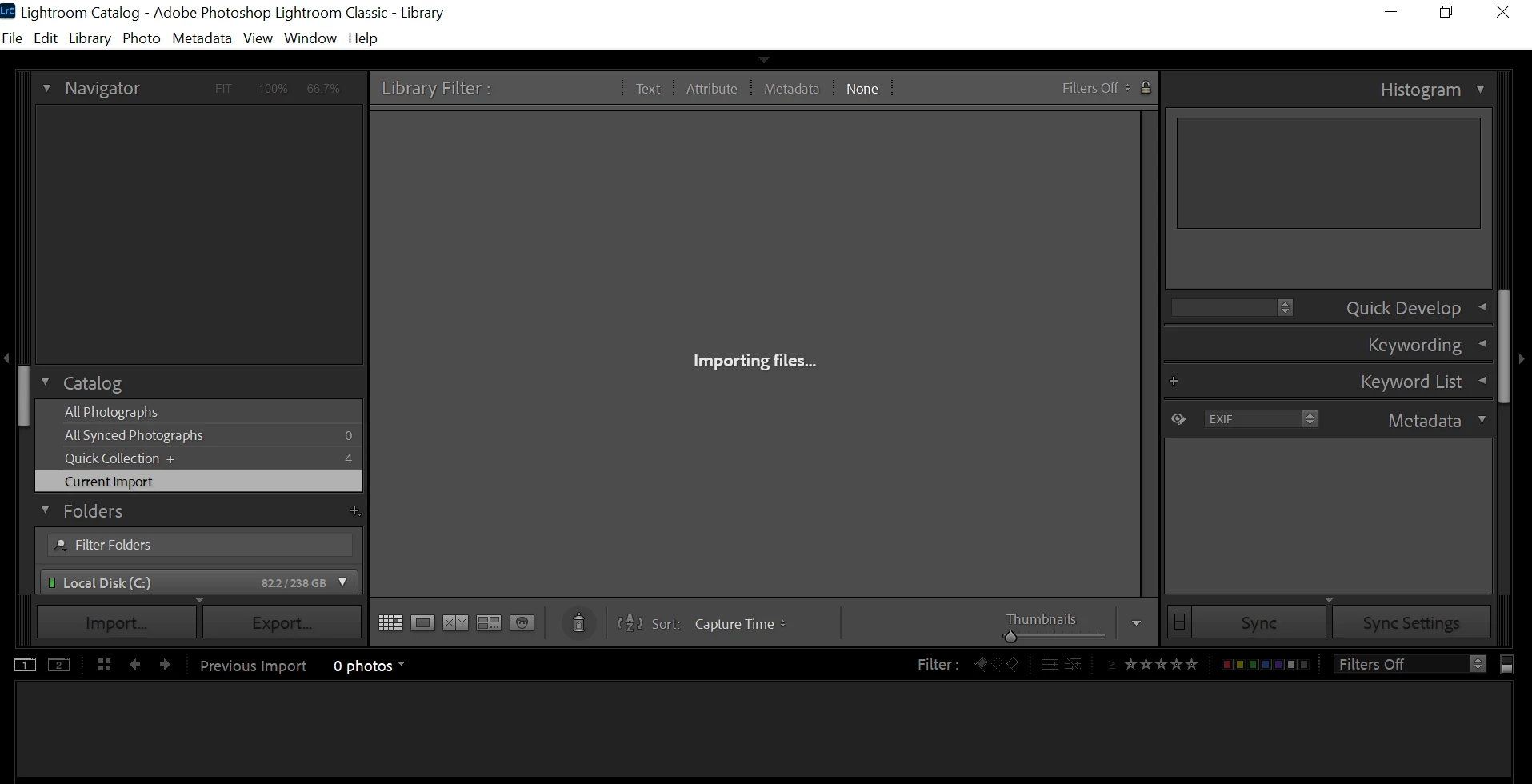Viewport: 1532px width, 784px height.
Task: Filter by color label swatches
Action: coord(1266,665)
